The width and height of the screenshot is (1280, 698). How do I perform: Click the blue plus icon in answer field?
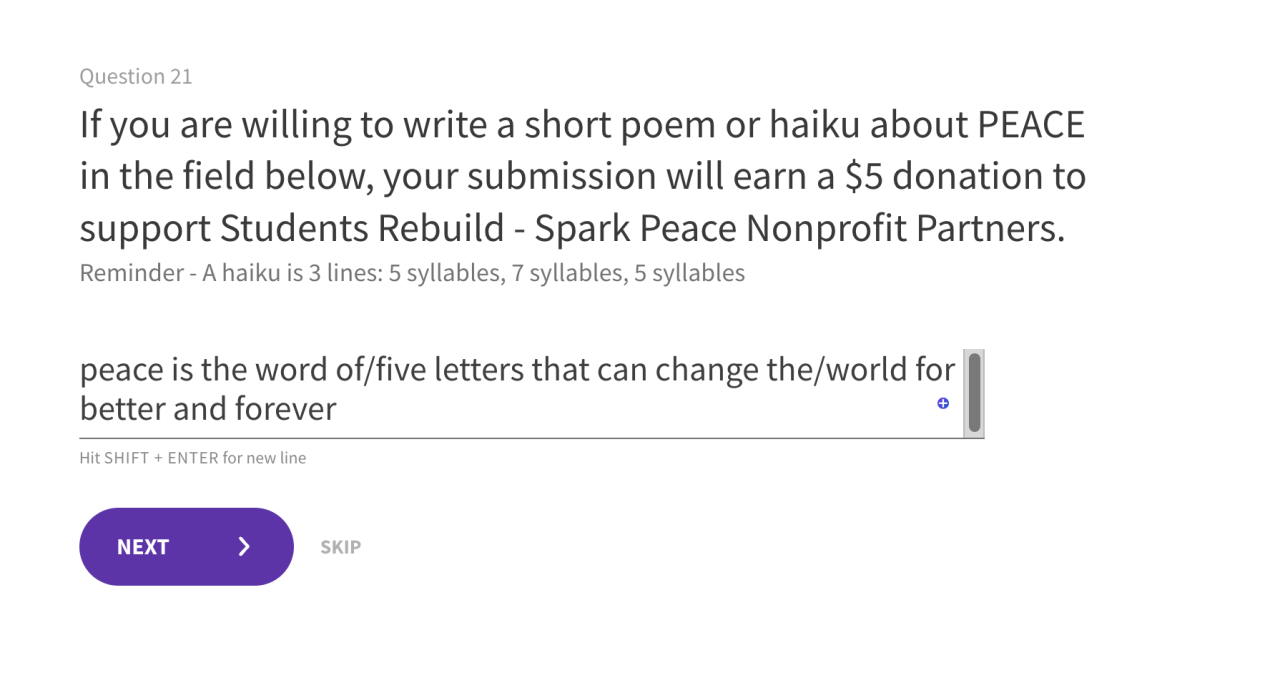point(943,403)
